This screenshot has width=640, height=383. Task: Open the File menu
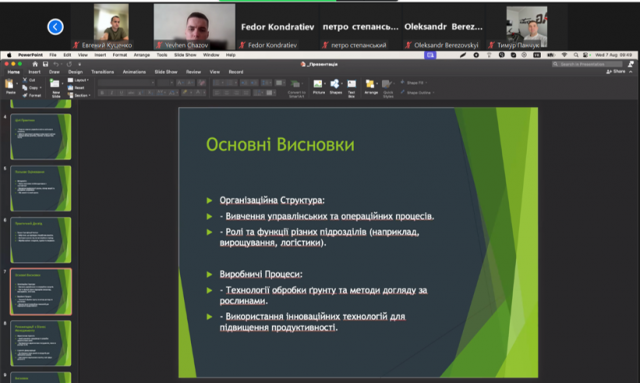coord(53,55)
